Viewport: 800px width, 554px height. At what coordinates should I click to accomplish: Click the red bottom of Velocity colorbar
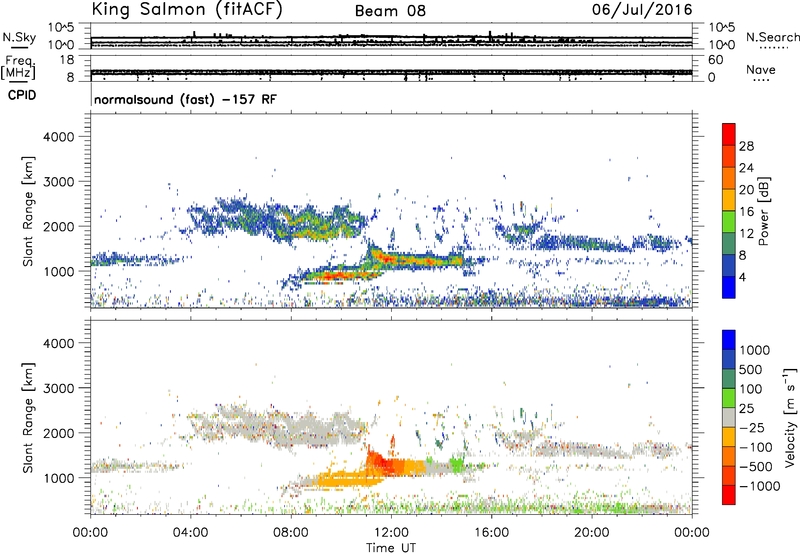click(729, 495)
